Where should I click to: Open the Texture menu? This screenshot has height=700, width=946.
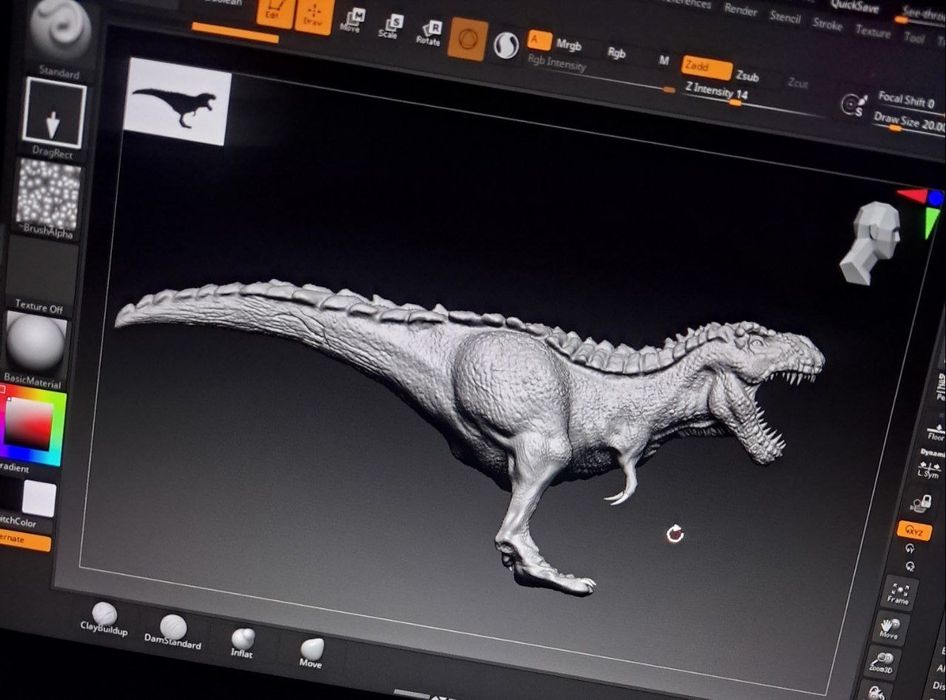(x=872, y=31)
